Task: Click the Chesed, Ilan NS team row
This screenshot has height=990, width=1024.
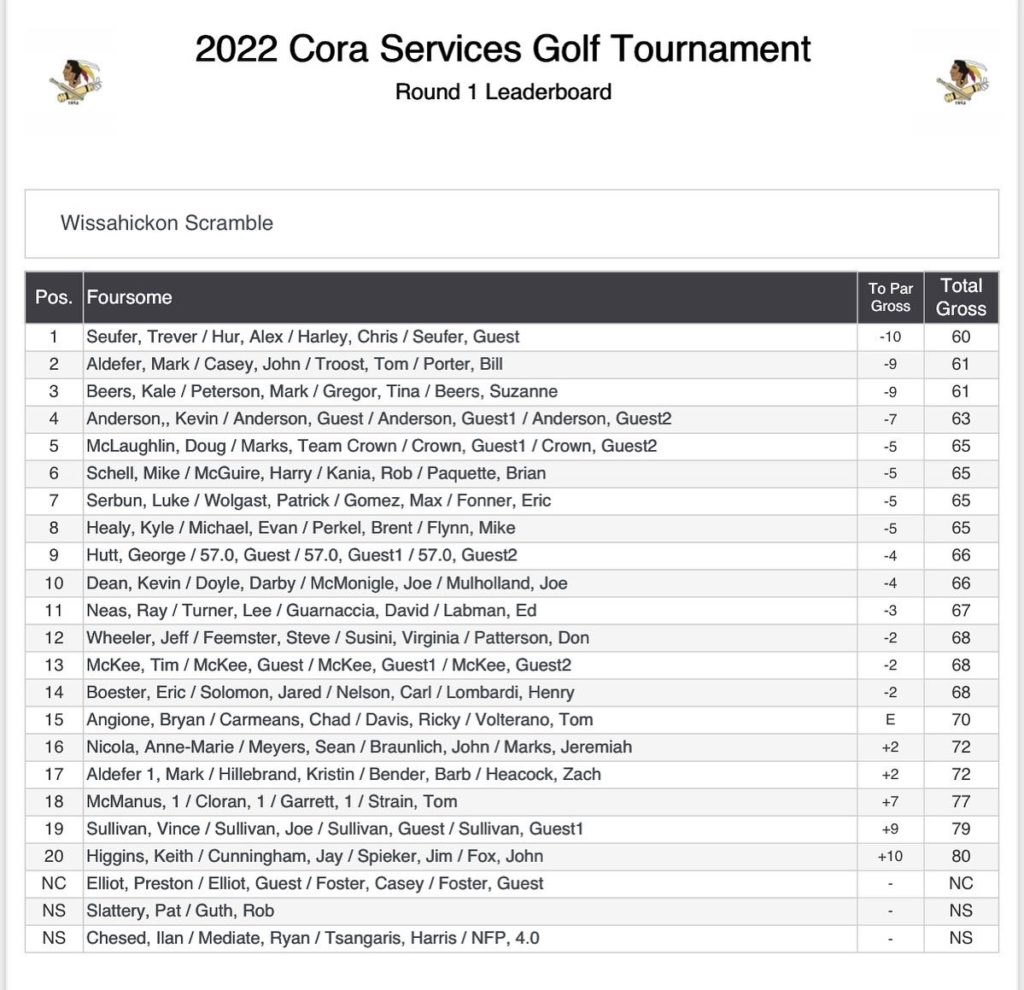Action: (512, 938)
